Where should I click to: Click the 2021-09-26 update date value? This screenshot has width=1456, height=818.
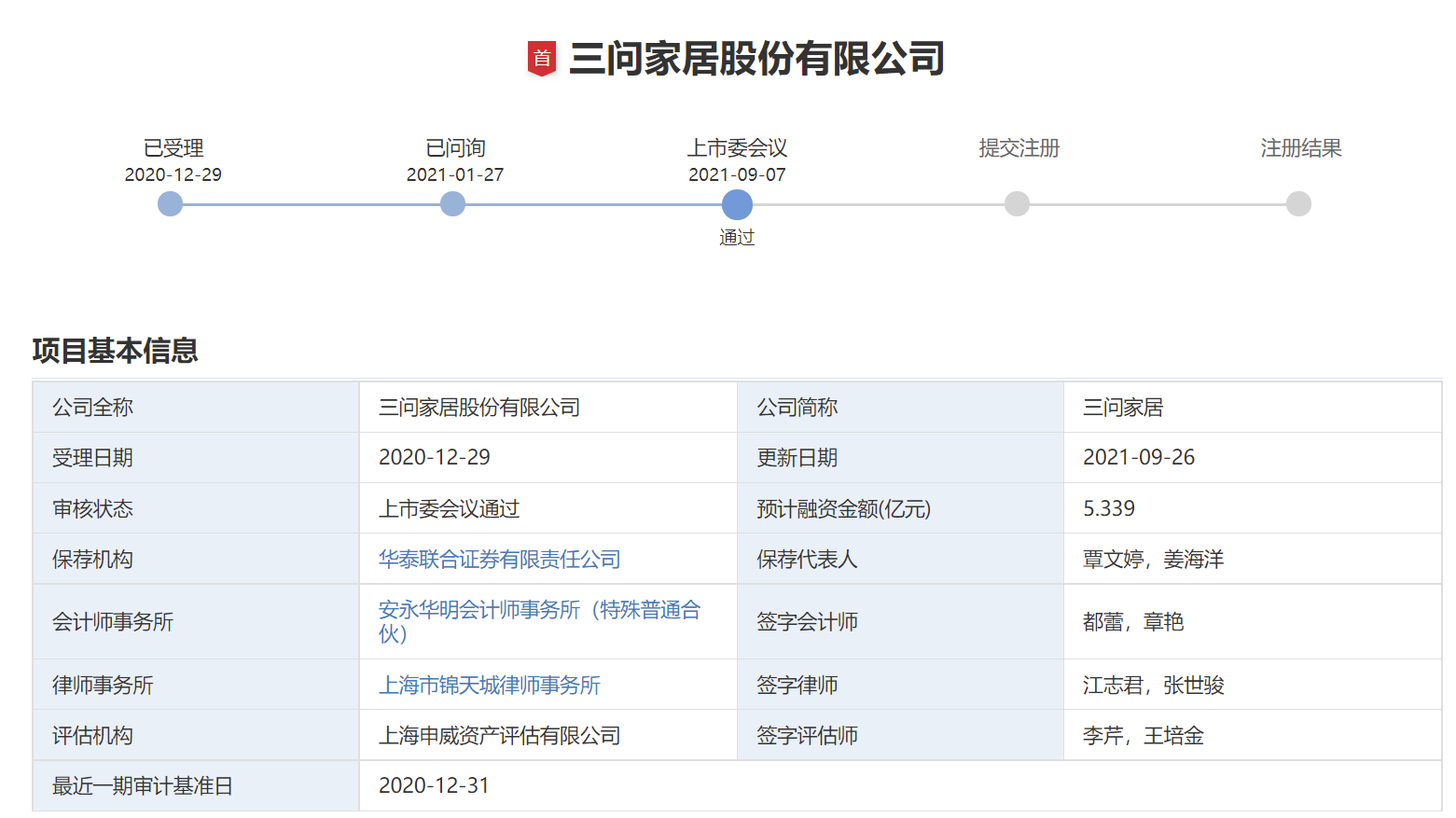pos(1139,457)
